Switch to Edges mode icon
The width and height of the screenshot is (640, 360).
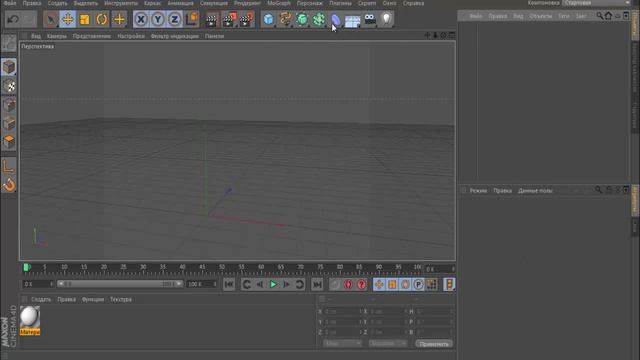point(9,123)
